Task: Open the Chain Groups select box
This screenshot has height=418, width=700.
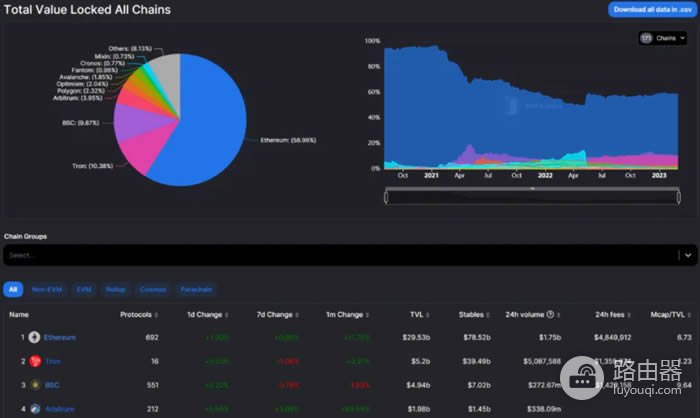Action: 350,255
